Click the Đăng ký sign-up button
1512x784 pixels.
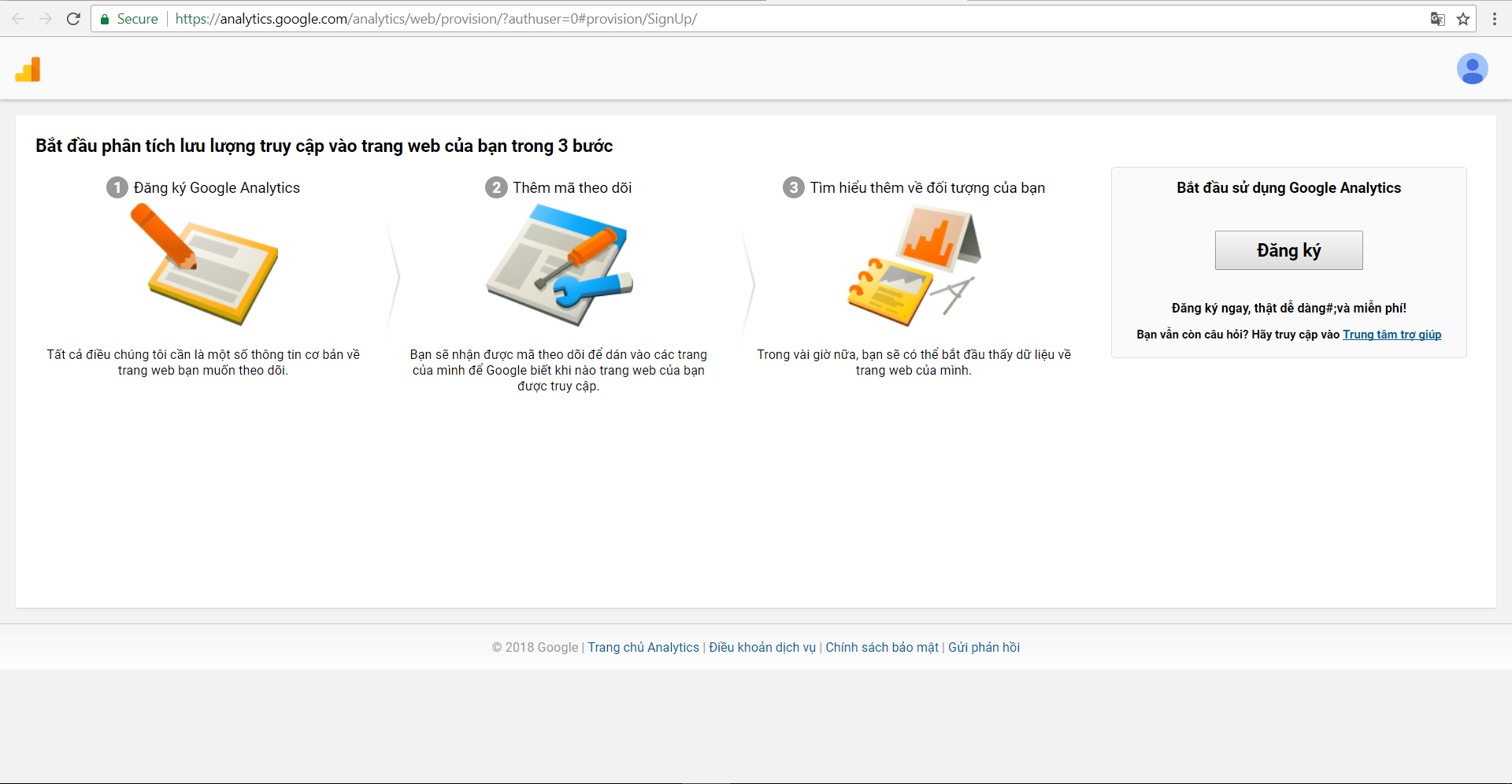pyautogui.click(x=1288, y=250)
